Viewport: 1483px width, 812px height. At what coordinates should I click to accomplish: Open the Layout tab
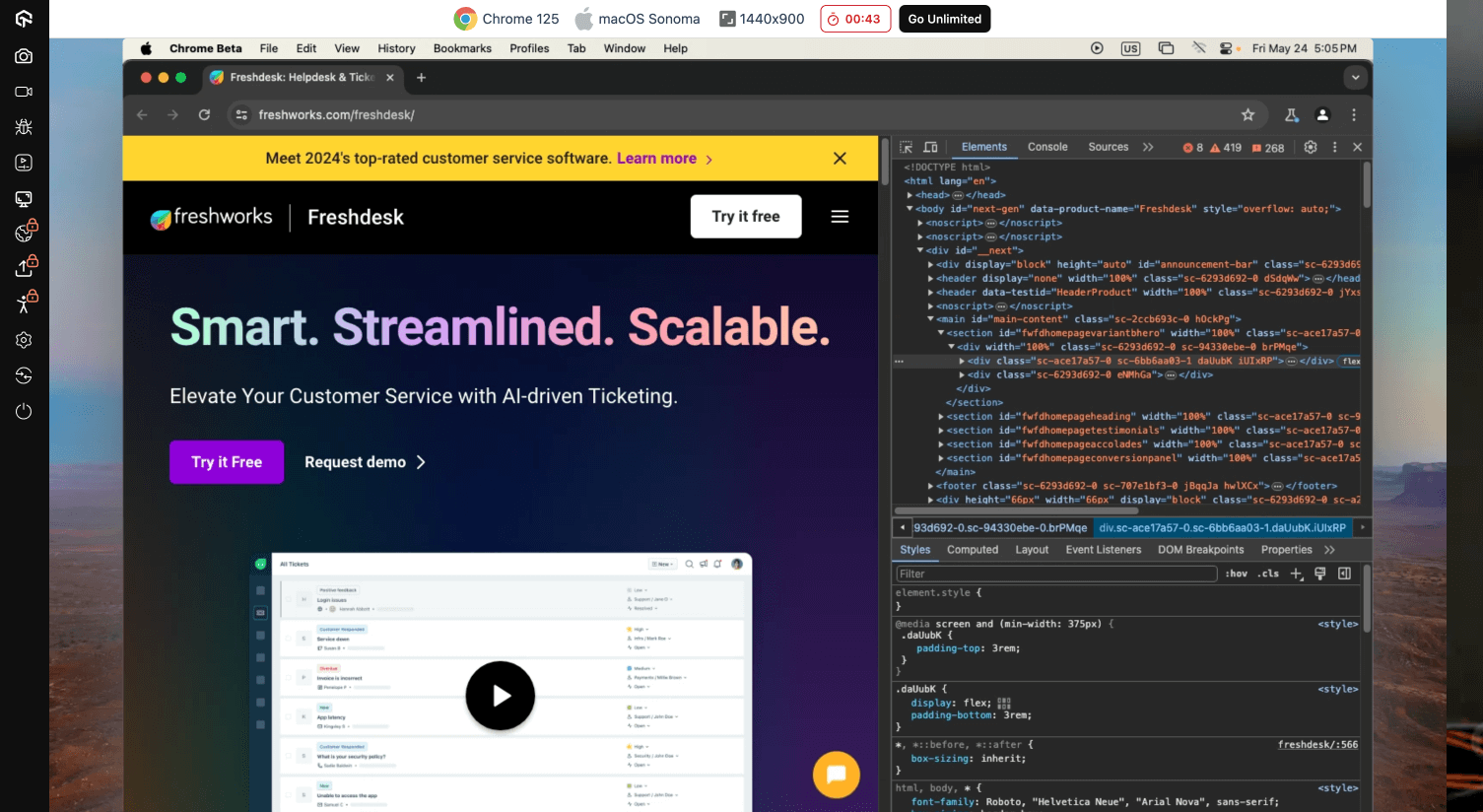pyautogui.click(x=1032, y=550)
